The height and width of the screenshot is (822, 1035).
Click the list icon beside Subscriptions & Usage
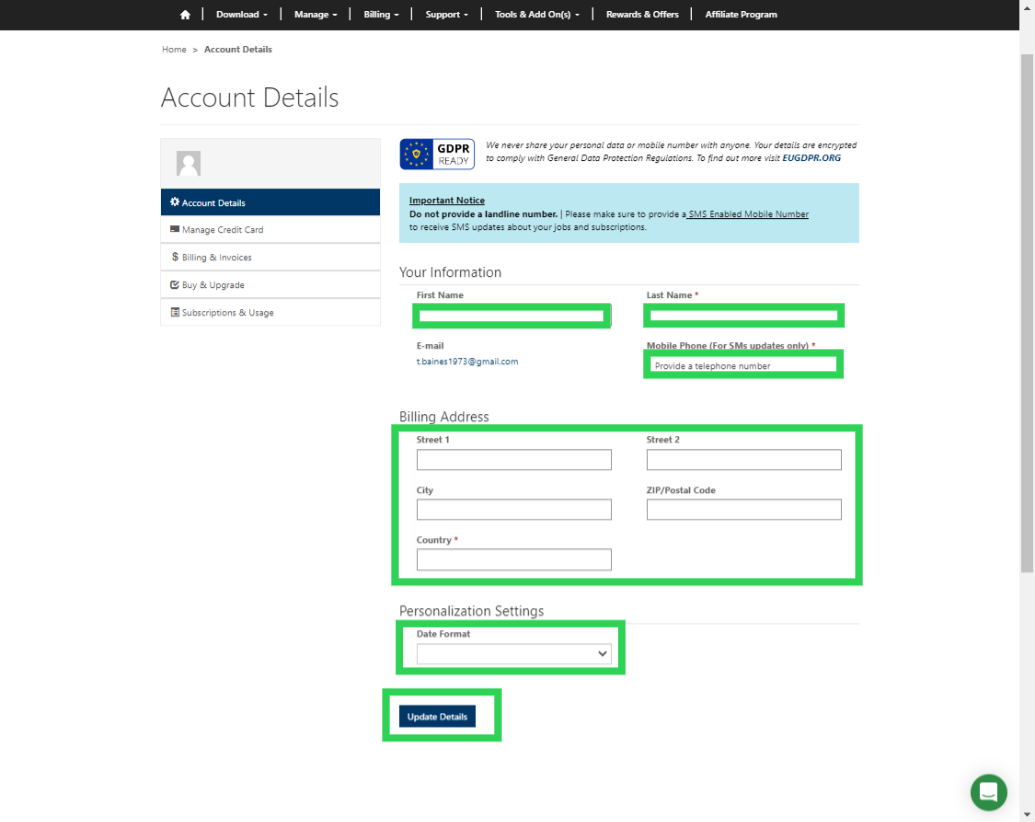click(x=175, y=312)
